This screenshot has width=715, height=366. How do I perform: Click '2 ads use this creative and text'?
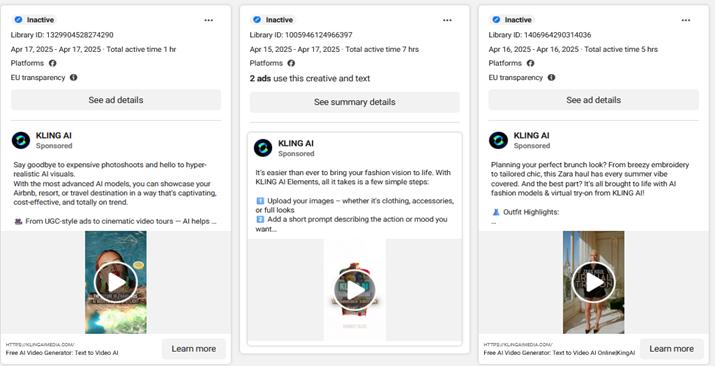[x=310, y=78]
